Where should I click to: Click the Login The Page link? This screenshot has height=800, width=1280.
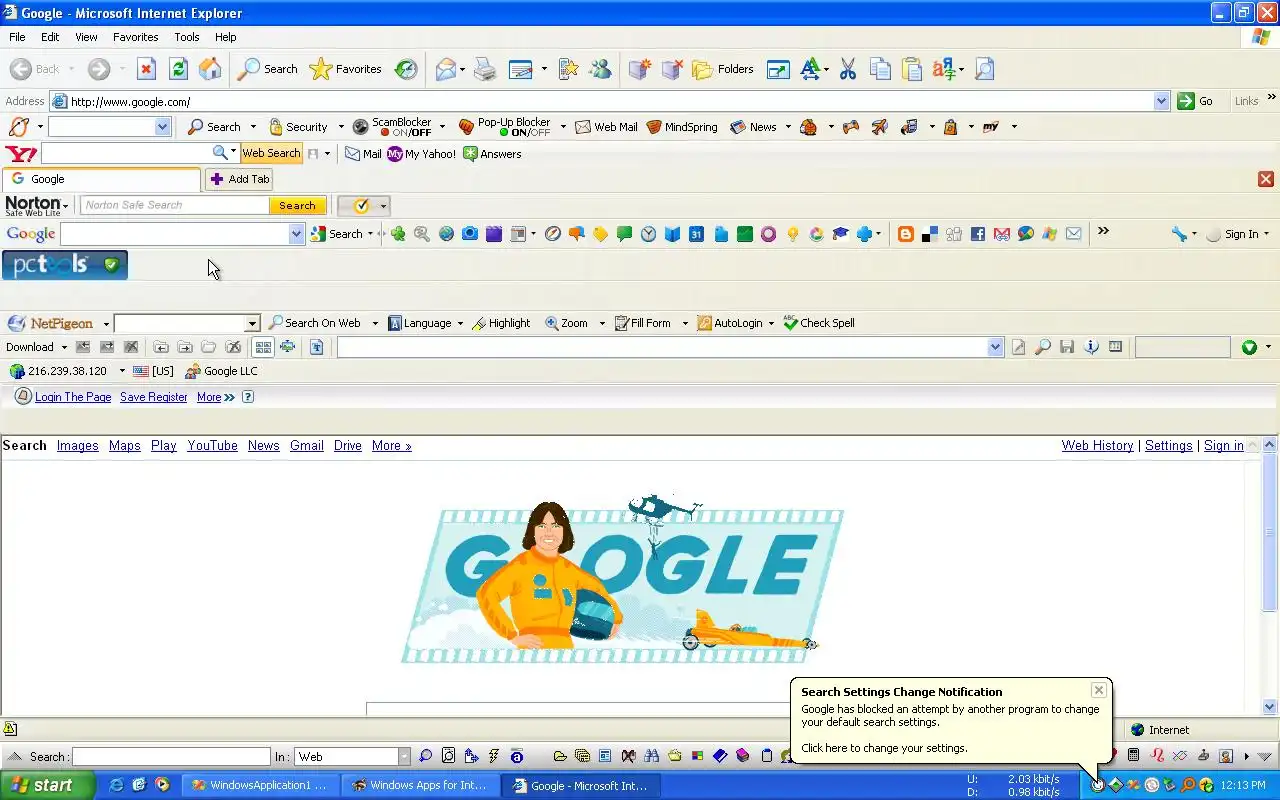[x=73, y=397]
